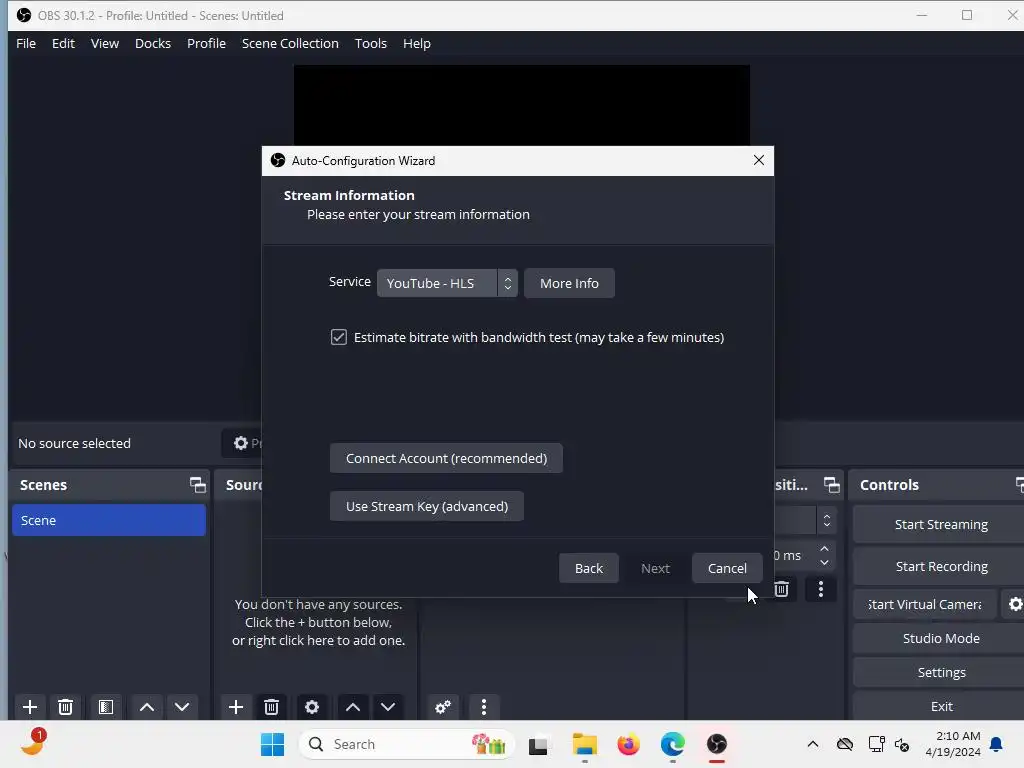Open transition properties three-dot menu
The height and width of the screenshot is (768, 1024).
(821, 589)
